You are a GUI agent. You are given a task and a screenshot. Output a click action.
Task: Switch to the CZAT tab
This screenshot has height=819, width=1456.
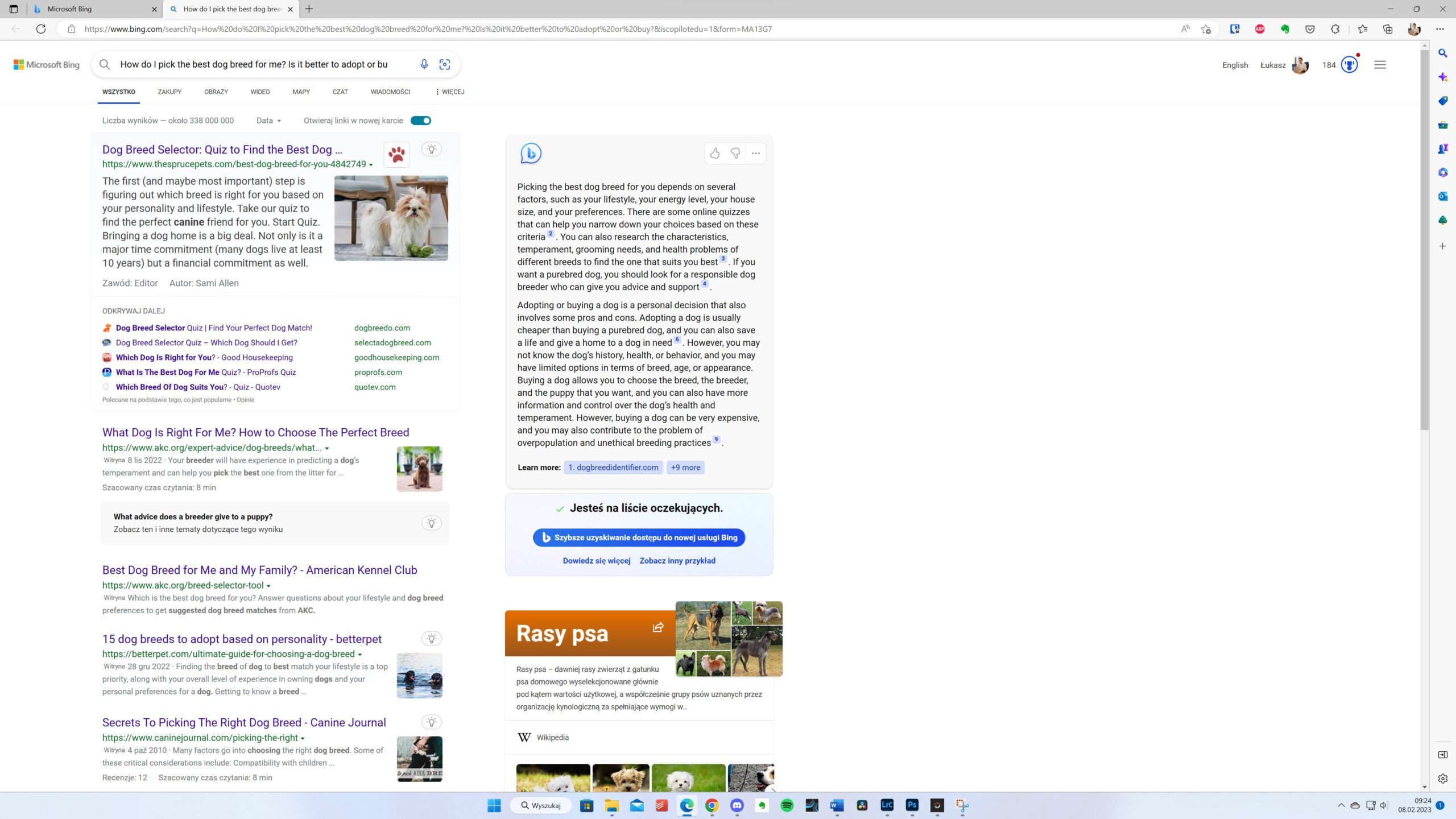pyautogui.click(x=340, y=92)
